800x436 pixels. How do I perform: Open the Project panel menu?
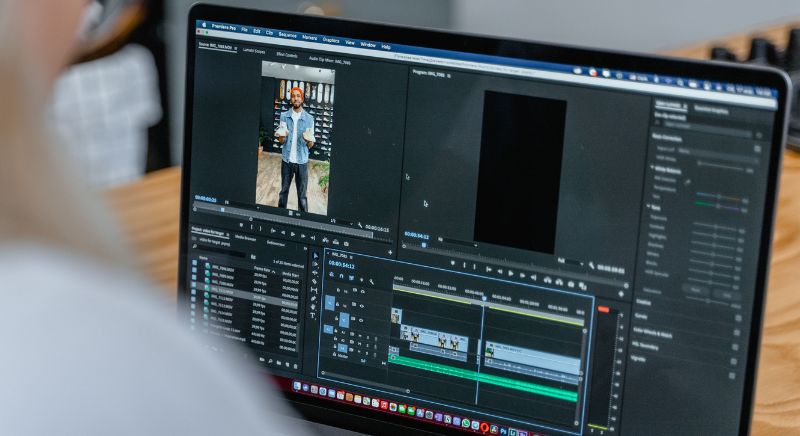(x=228, y=235)
